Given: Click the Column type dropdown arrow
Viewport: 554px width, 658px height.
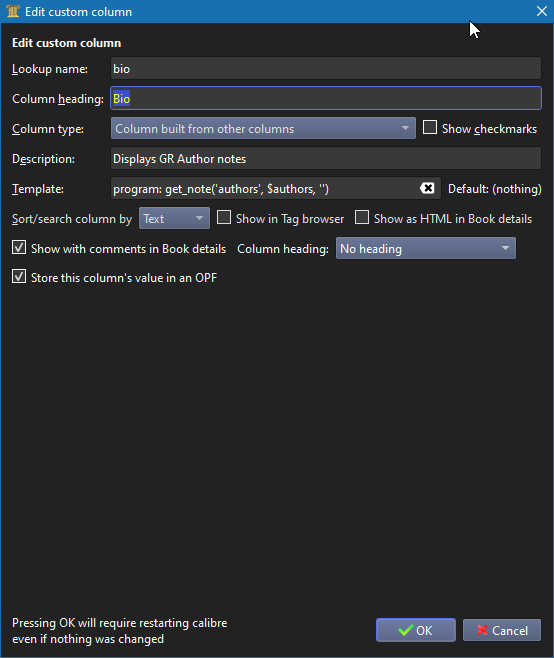Looking at the screenshot, I should pos(405,128).
